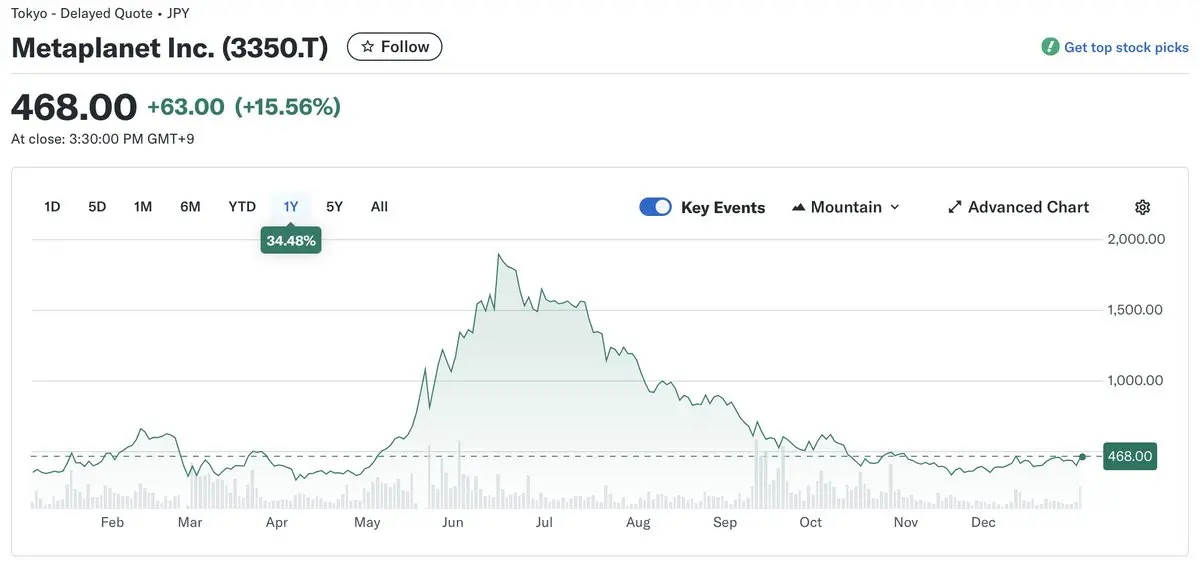Click the 468.00 price label on axis

point(1129,457)
